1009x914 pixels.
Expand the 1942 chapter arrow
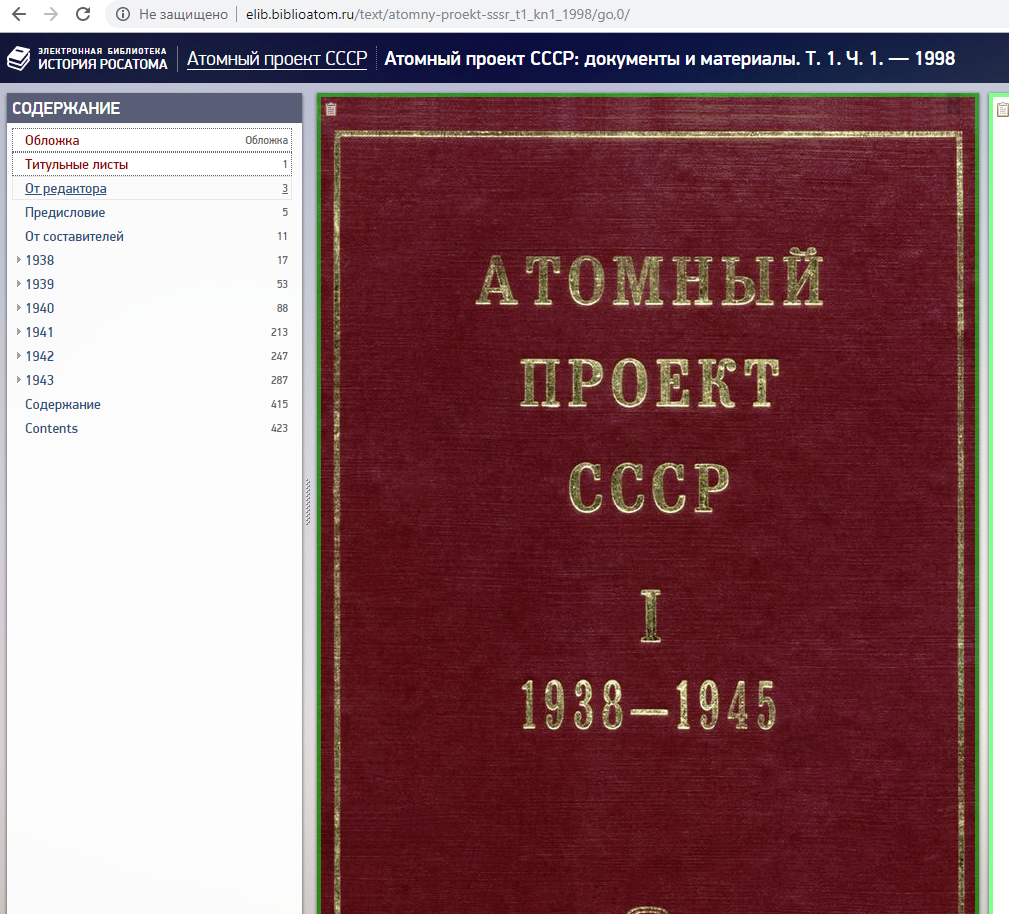[19, 355]
